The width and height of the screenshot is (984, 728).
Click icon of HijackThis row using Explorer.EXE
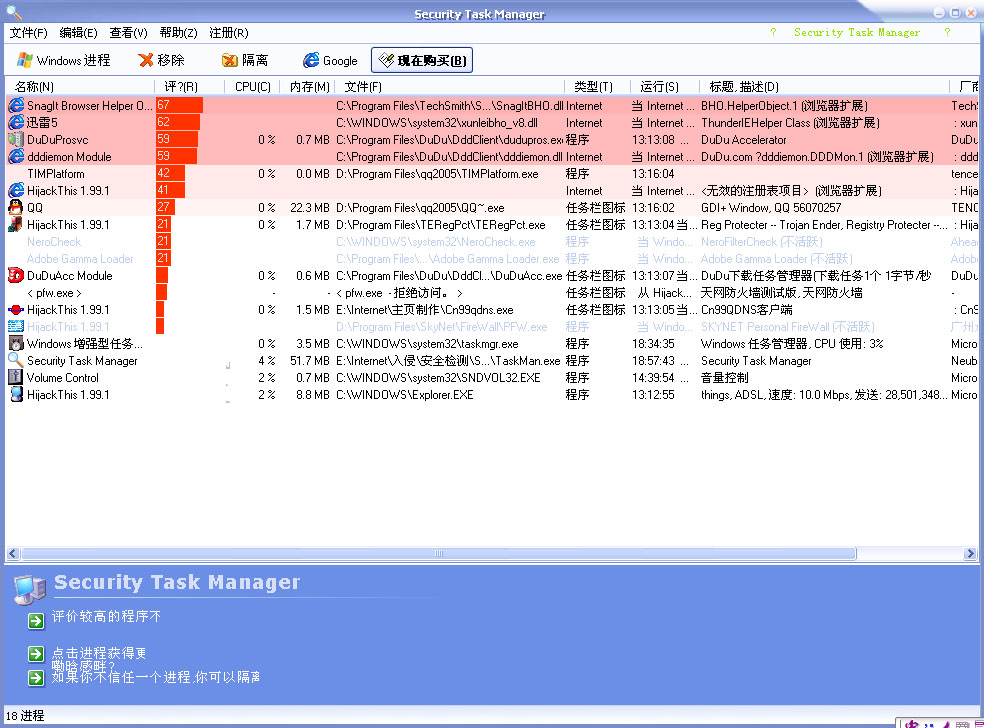[x=16, y=394]
